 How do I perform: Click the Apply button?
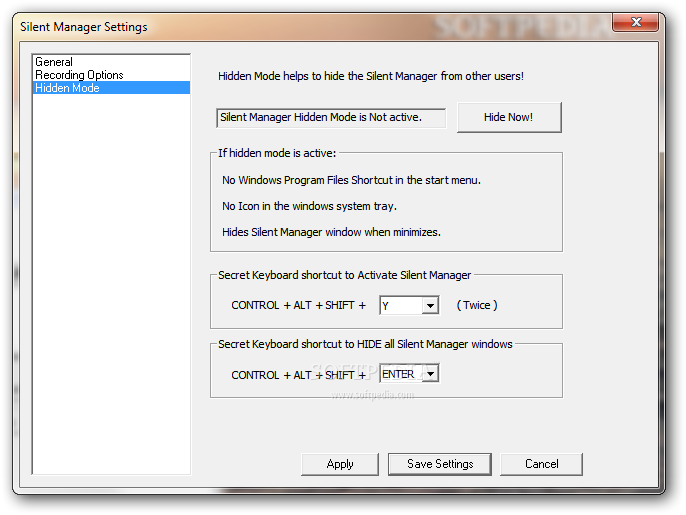click(x=340, y=464)
